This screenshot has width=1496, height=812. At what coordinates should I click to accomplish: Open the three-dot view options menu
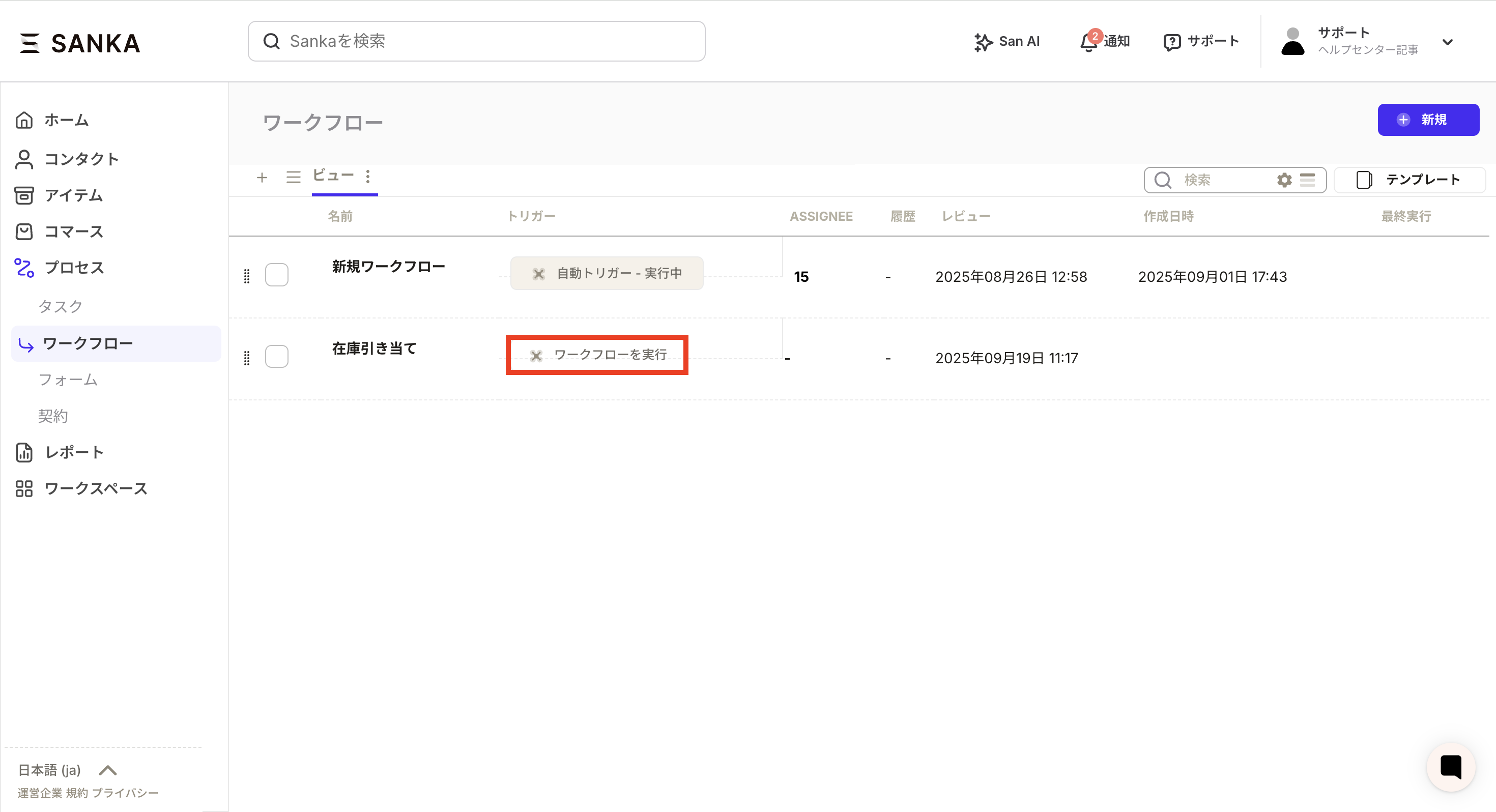[x=367, y=177]
